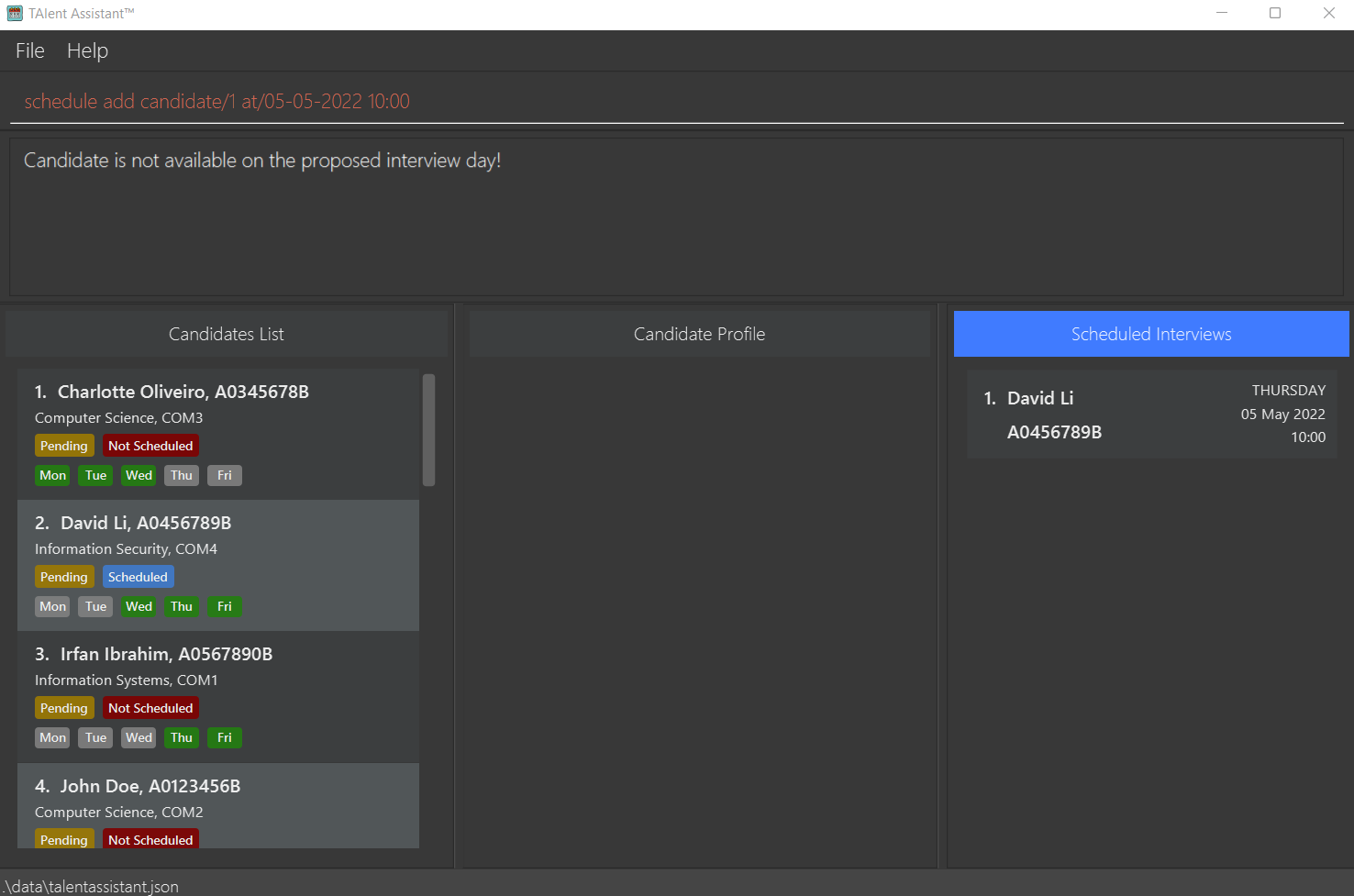The width and height of the screenshot is (1354, 896).
Task: Click David Li's Tue availability tag
Action: 95,606
